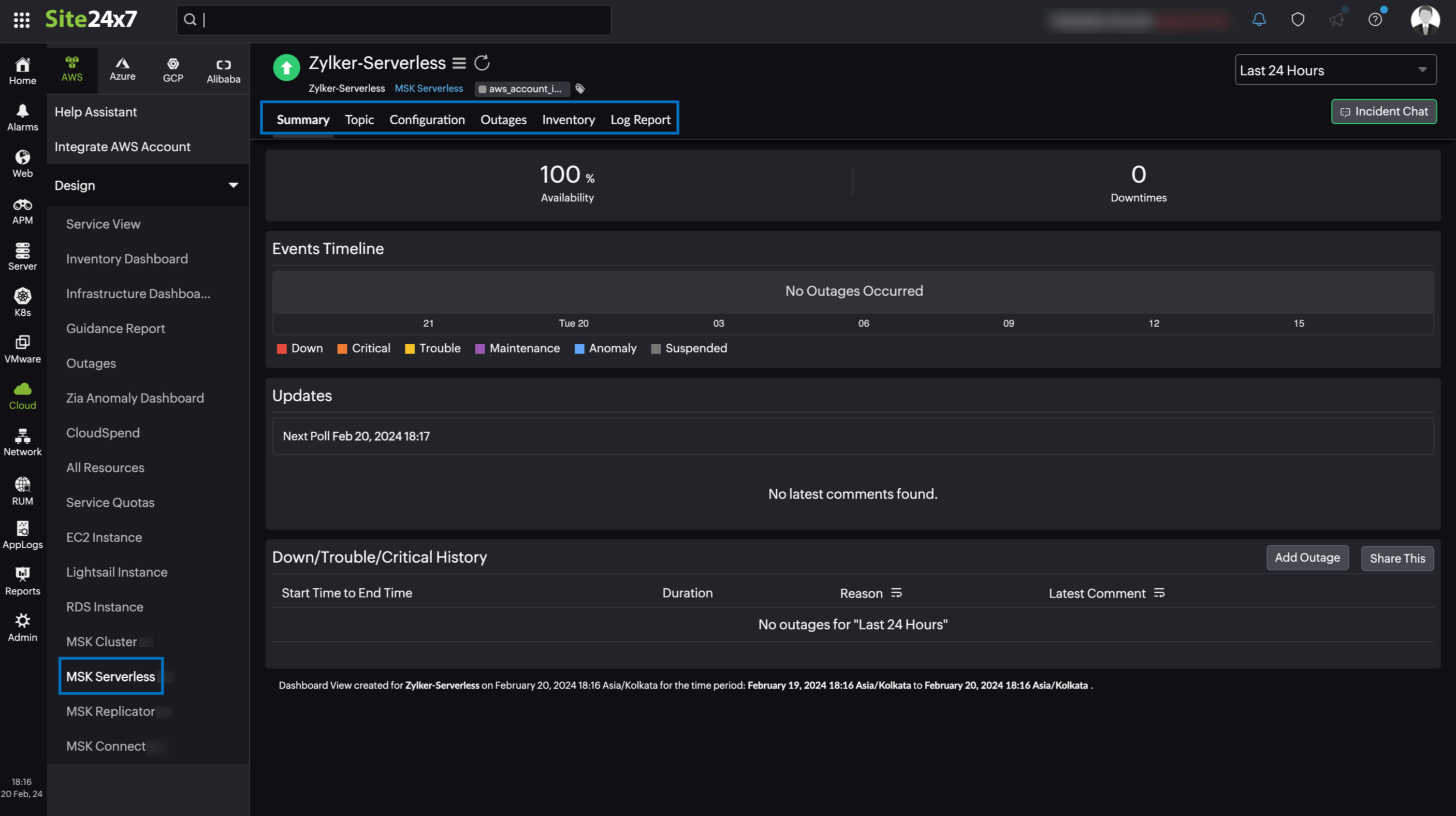Switch to the Azure cloud tab
The image size is (1456, 816).
pos(122,70)
